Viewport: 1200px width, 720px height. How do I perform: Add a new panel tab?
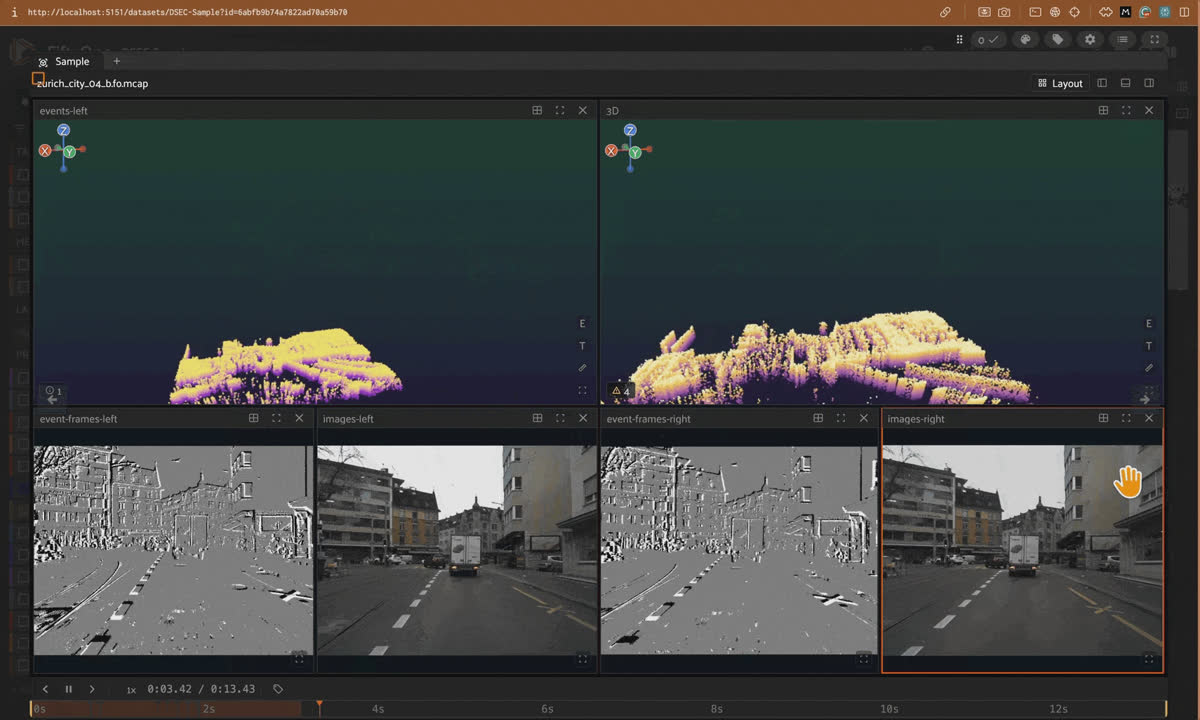pos(116,62)
